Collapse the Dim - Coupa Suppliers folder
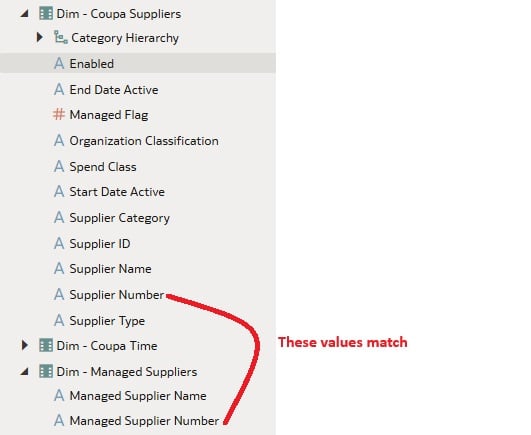Viewport: 531px width, 435px height. tap(24, 14)
